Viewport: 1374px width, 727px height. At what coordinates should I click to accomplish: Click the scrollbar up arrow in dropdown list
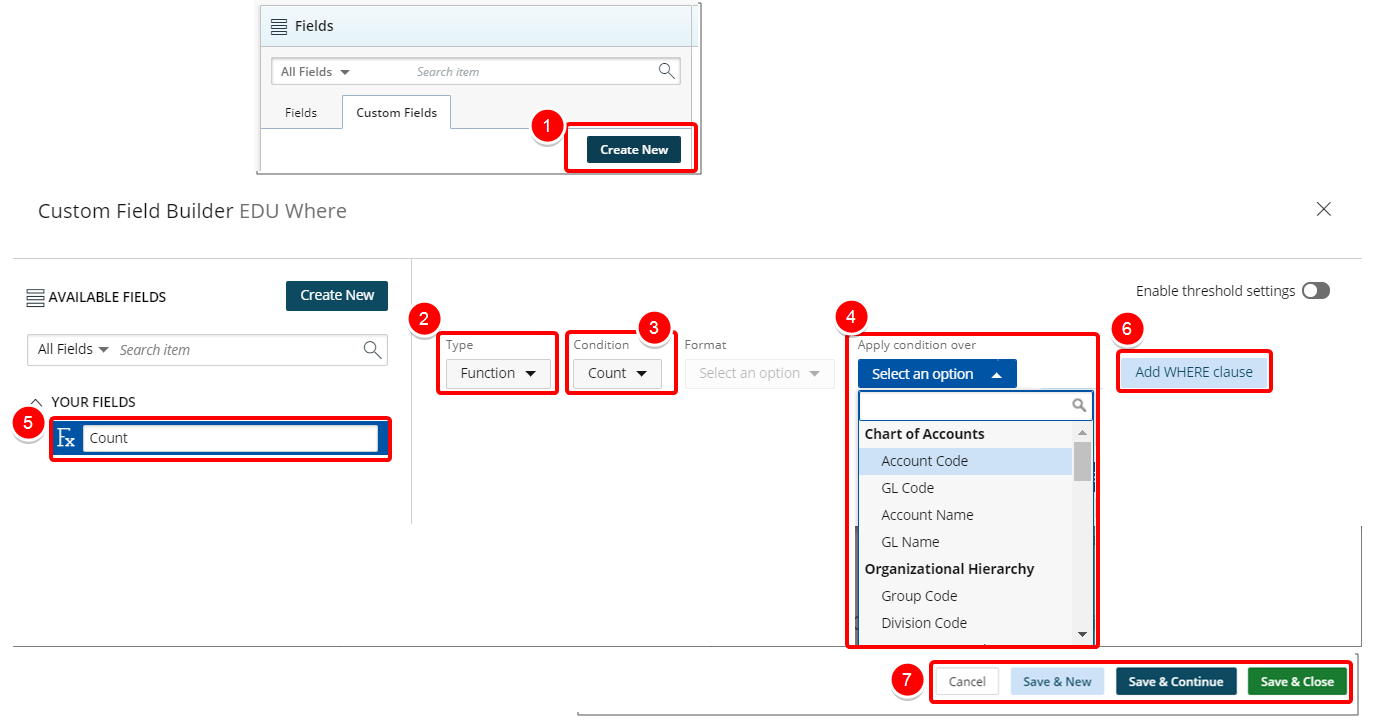click(1082, 432)
